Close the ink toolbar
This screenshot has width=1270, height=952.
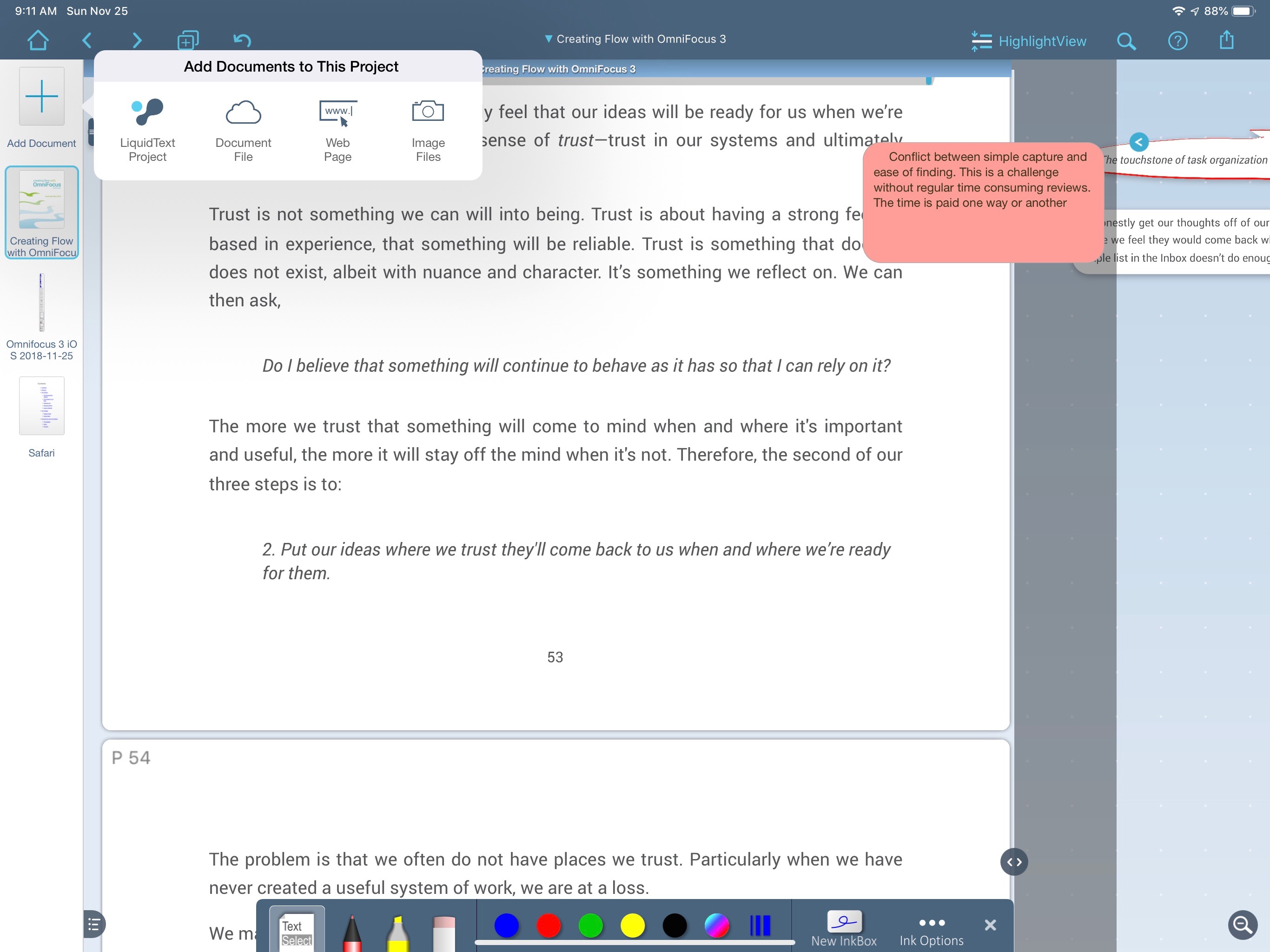[x=990, y=925]
